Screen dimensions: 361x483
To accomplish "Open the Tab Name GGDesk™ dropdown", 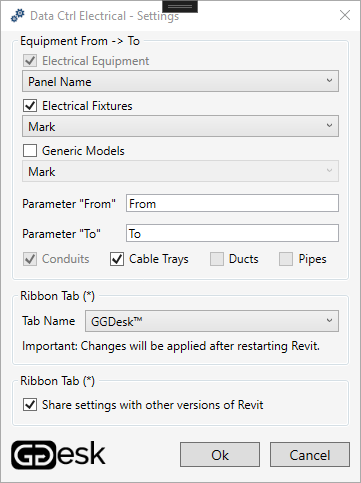I will click(212, 321).
